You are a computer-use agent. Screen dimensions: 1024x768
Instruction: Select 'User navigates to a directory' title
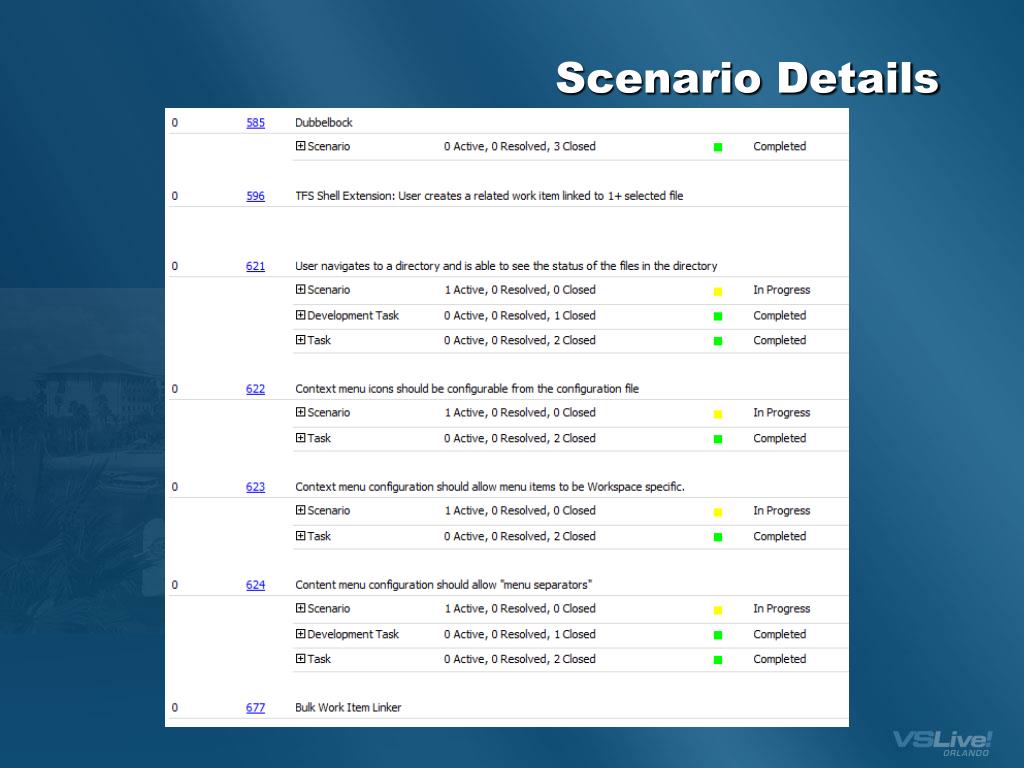[506, 266]
